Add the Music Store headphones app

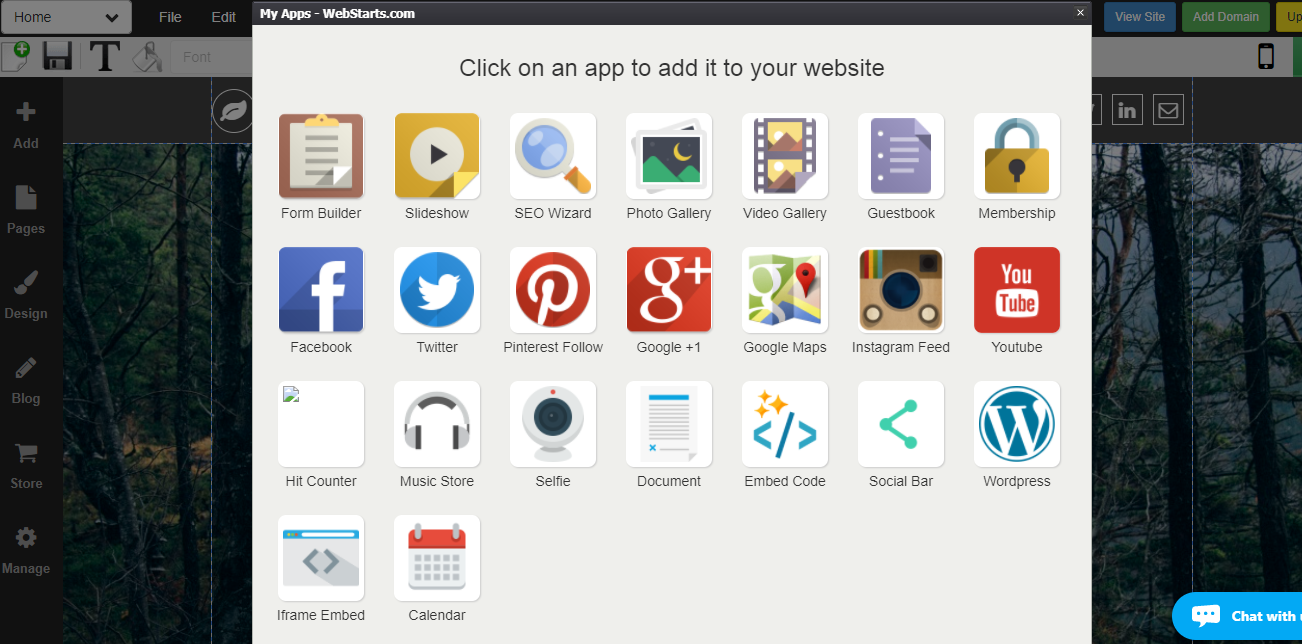(437, 424)
